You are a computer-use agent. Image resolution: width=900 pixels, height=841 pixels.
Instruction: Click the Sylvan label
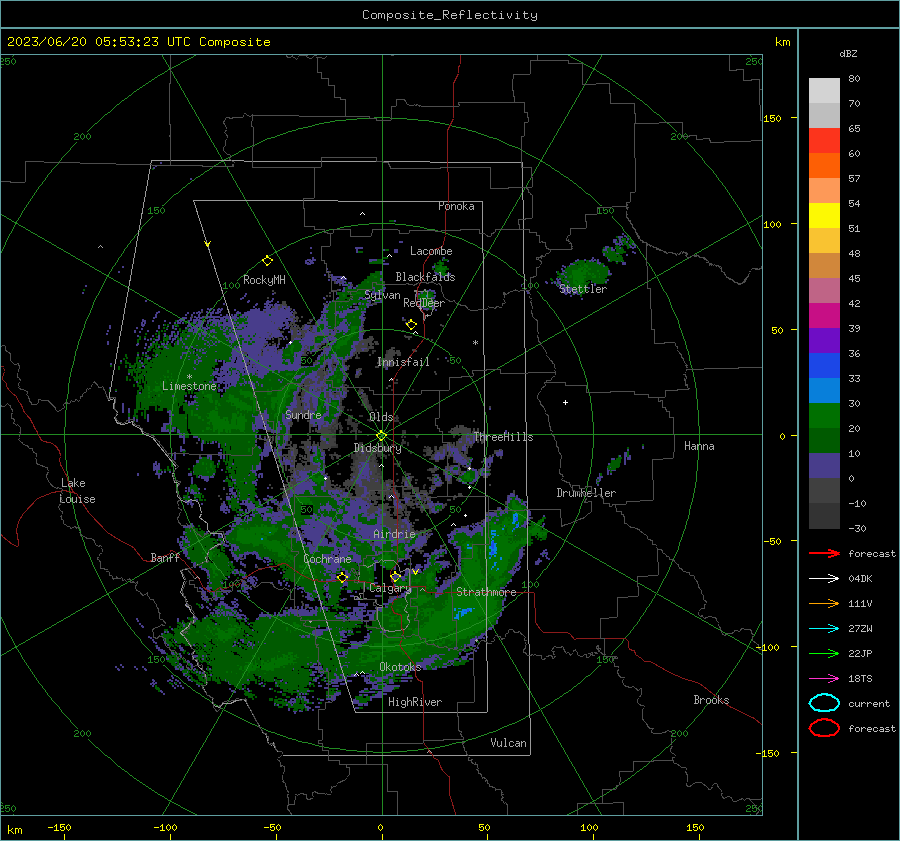point(382,295)
